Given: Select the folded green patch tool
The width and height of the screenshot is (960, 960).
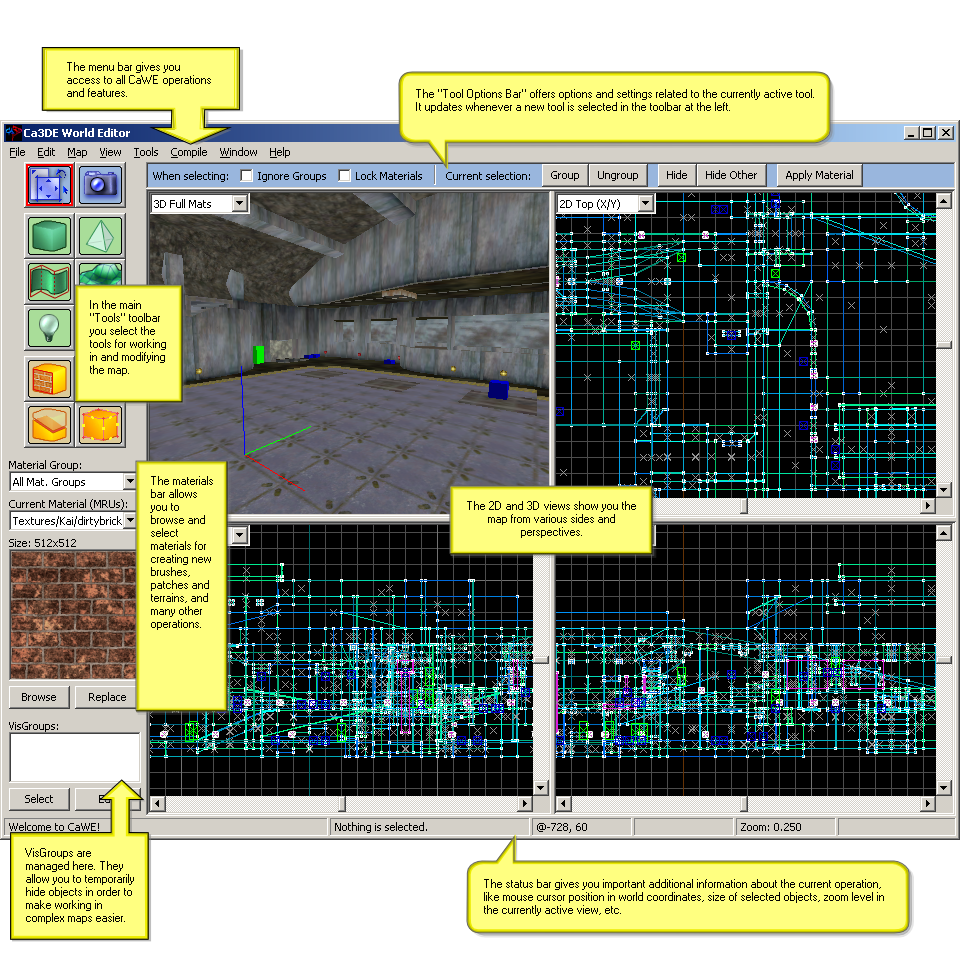Looking at the screenshot, I should (x=49, y=282).
